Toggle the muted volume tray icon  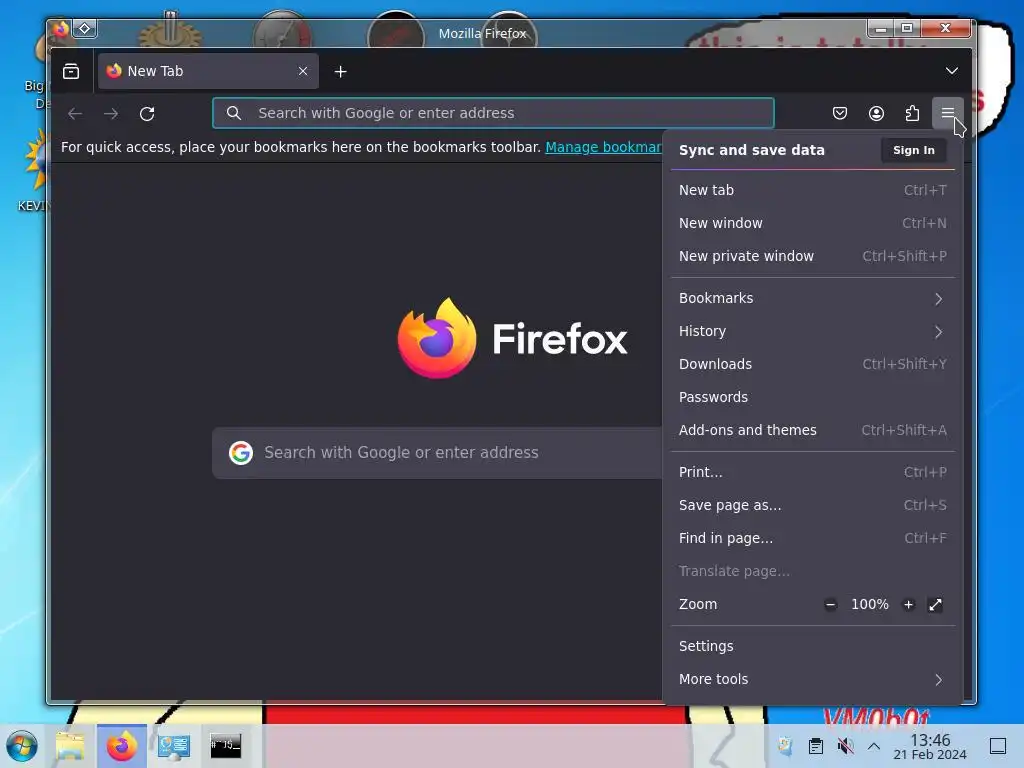point(845,746)
